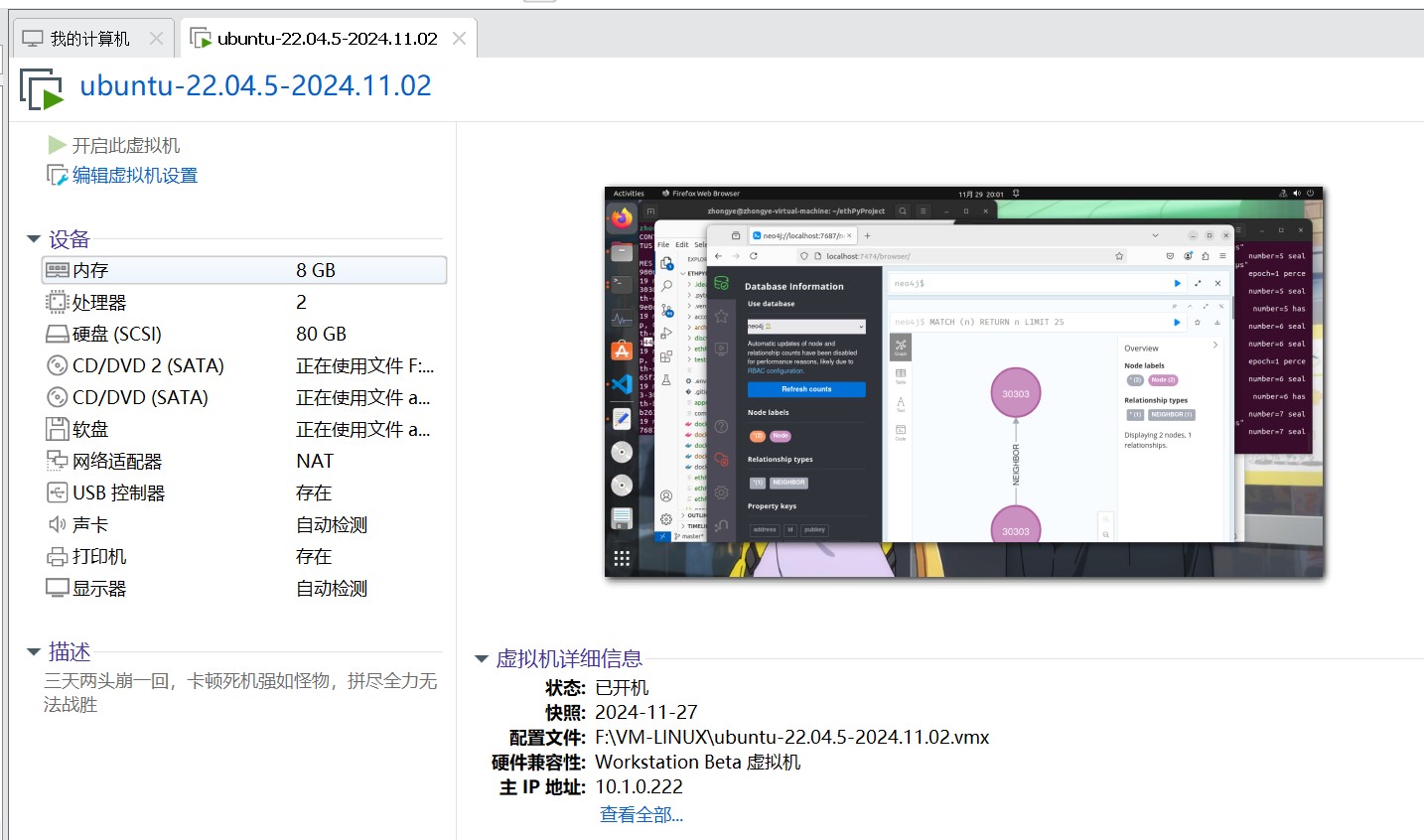Click the display (显示器) monitor icon
Screen dimensions: 1424x840
(57, 588)
